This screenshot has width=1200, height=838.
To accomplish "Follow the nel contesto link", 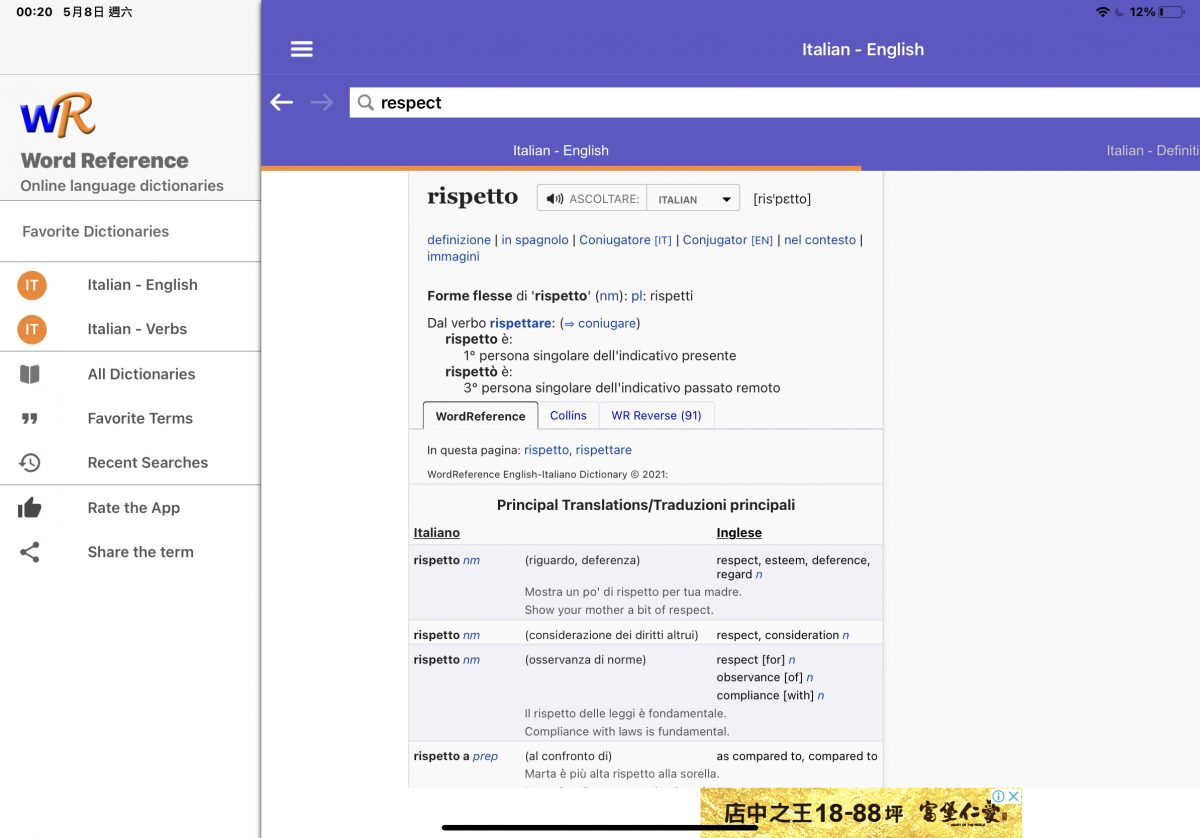I will click(820, 240).
